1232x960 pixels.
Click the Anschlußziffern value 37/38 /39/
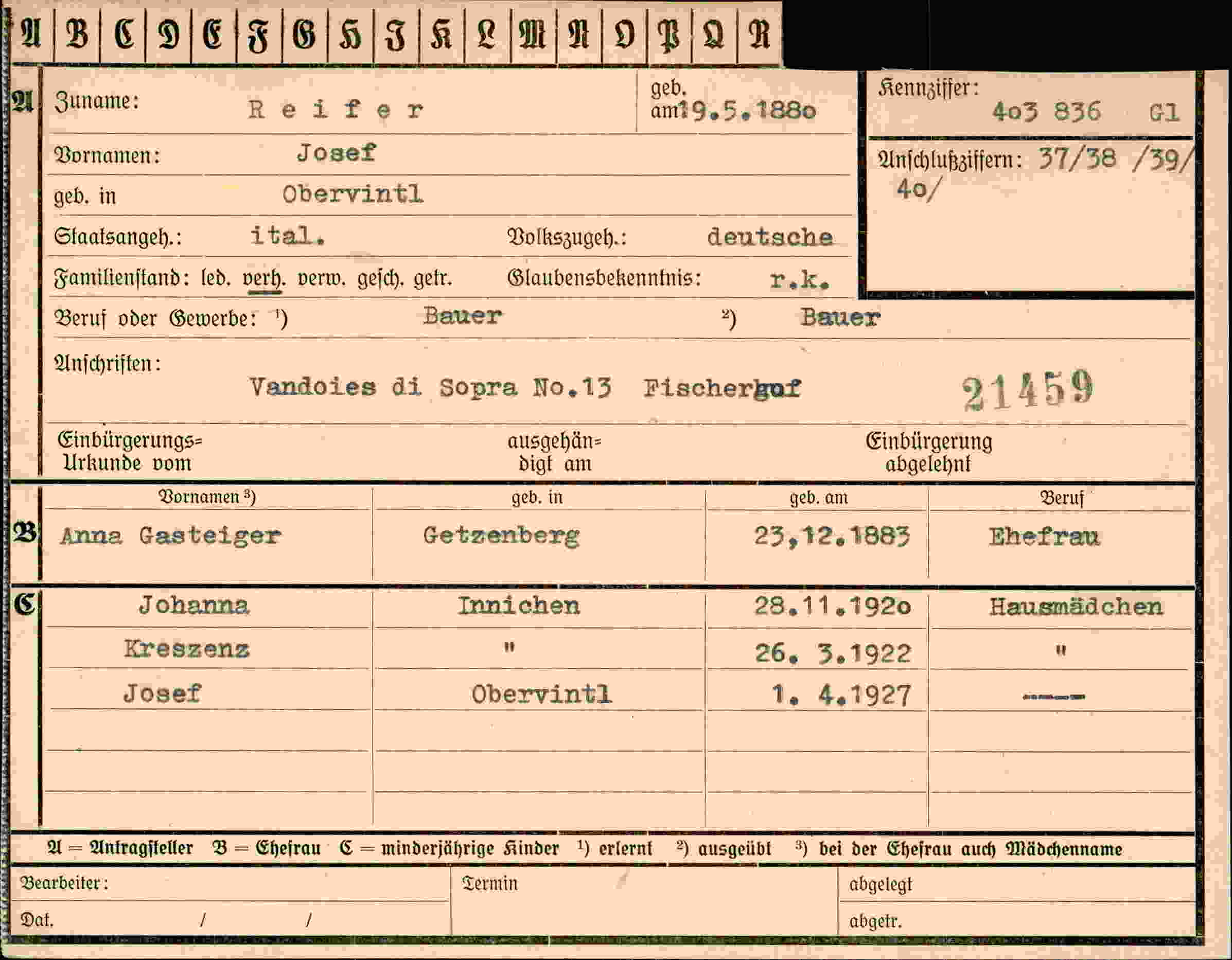point(1116,159)
